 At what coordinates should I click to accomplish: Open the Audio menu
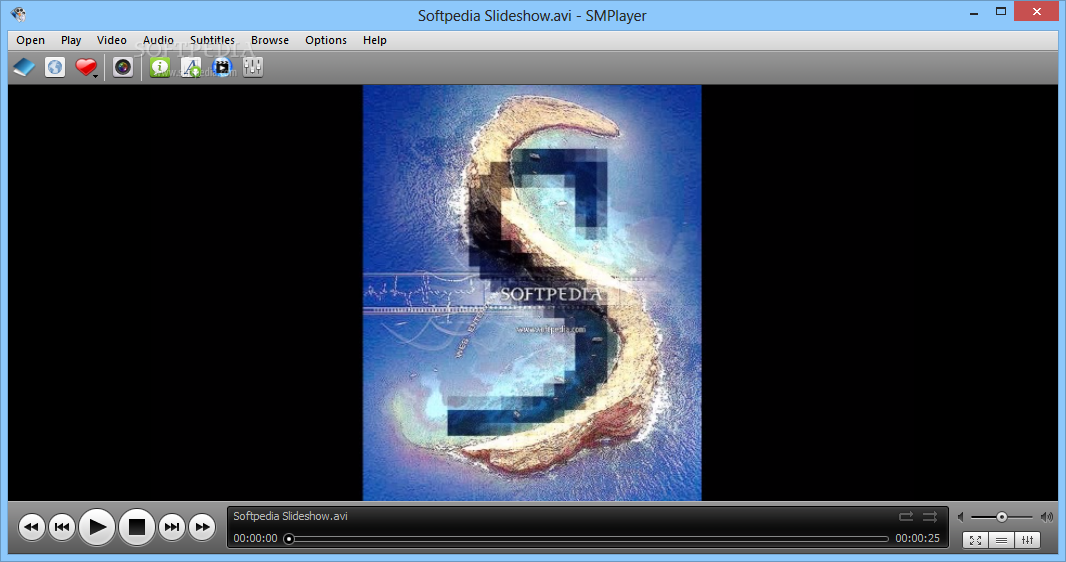[x=158, y=40]
